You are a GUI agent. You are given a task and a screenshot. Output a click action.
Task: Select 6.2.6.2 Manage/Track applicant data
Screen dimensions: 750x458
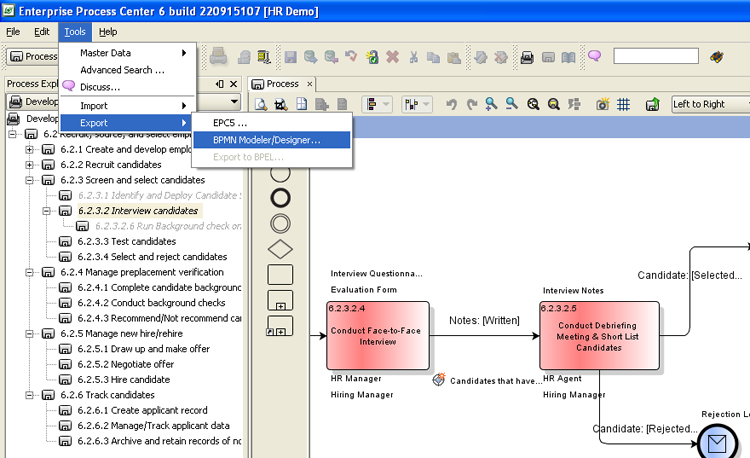153,425
